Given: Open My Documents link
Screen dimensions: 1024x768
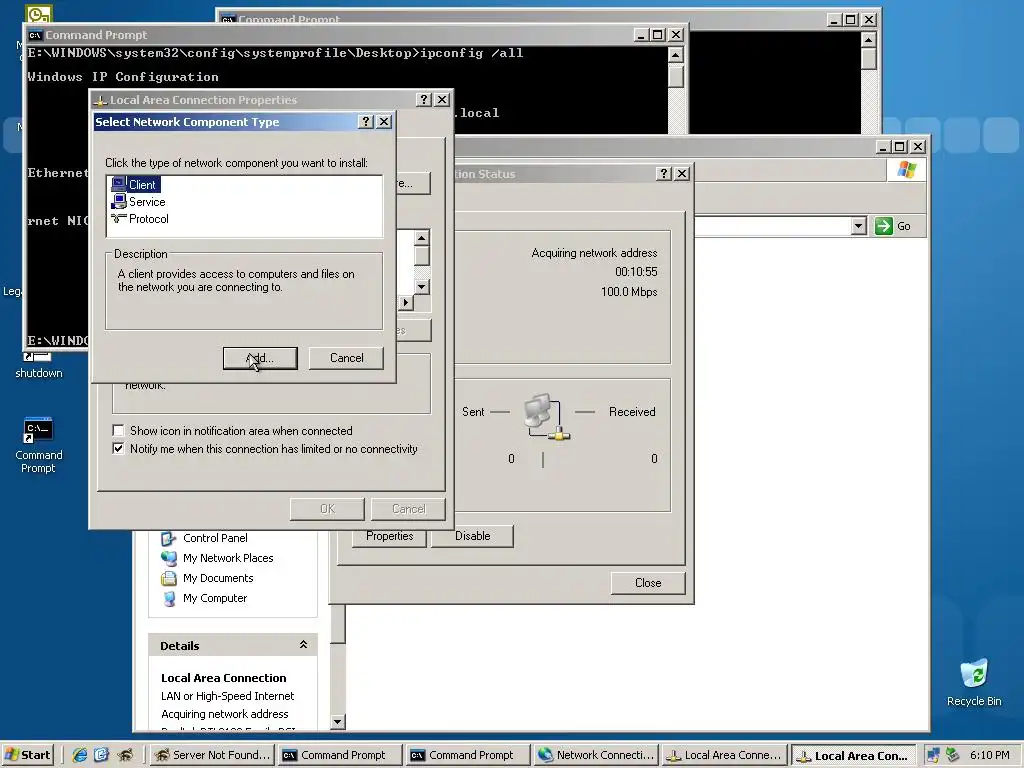Looking at the screenshot, I should coord(218,578).
